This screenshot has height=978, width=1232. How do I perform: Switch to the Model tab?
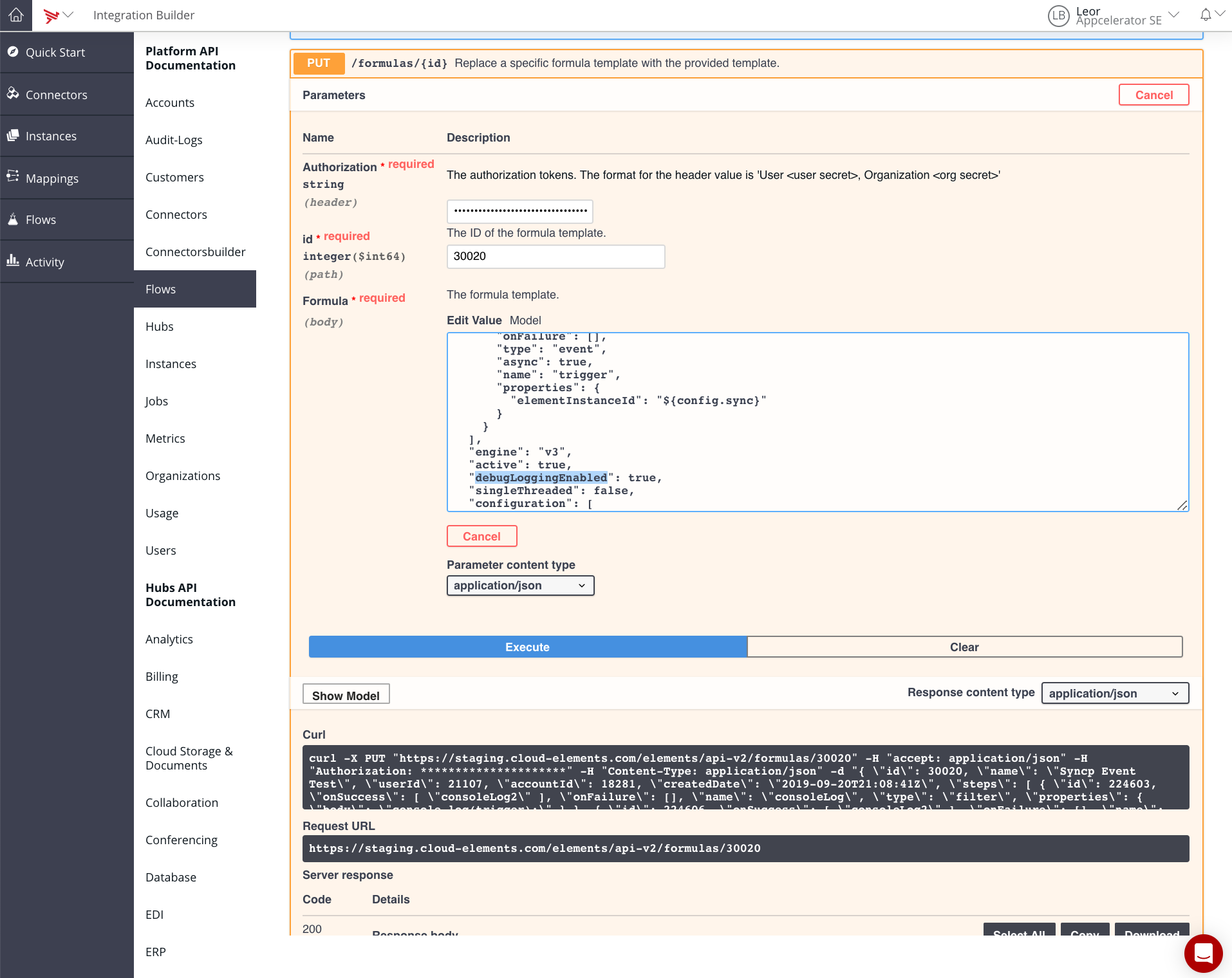click(525, 320)
